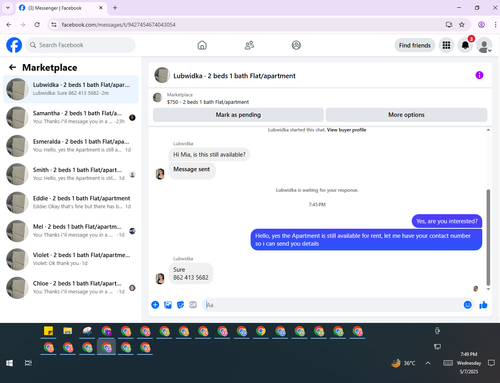The image size is (500, 383).
Task: Open the Smith conversation
Action: (71, 174)
